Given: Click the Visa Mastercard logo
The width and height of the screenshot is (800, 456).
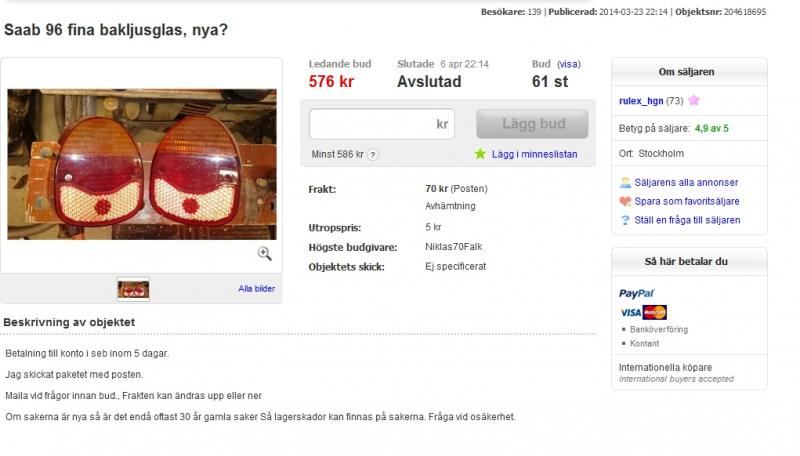Looking at the screenshot, I should (x=643, y=312).
